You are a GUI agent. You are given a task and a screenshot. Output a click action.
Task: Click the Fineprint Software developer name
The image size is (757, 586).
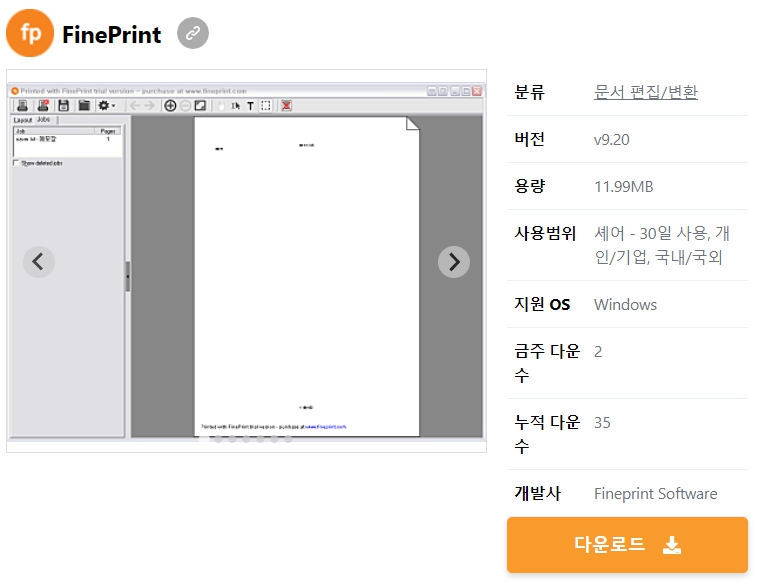(655, 493)
